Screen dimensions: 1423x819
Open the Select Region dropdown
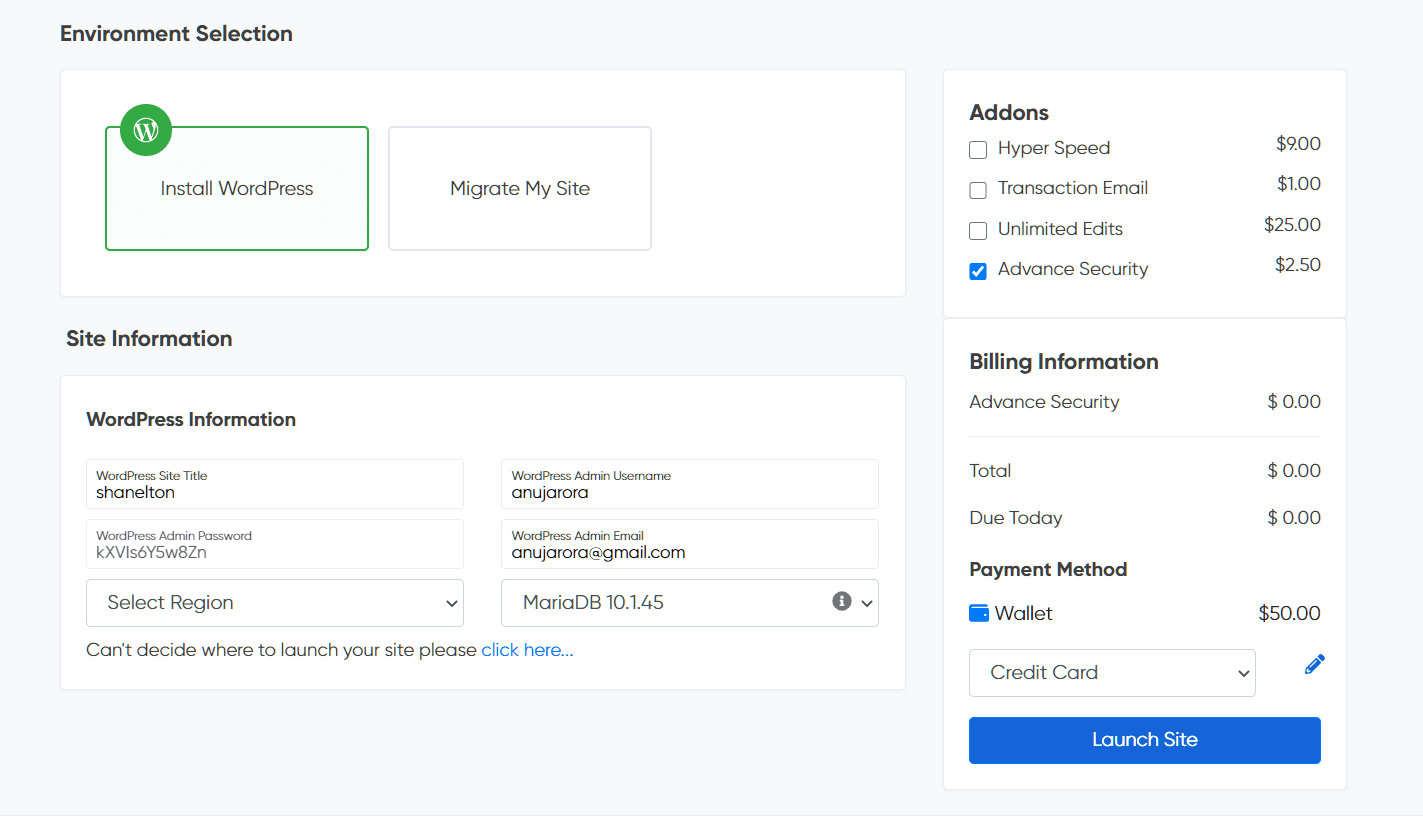pyautogui.click(x=274, y=603)
